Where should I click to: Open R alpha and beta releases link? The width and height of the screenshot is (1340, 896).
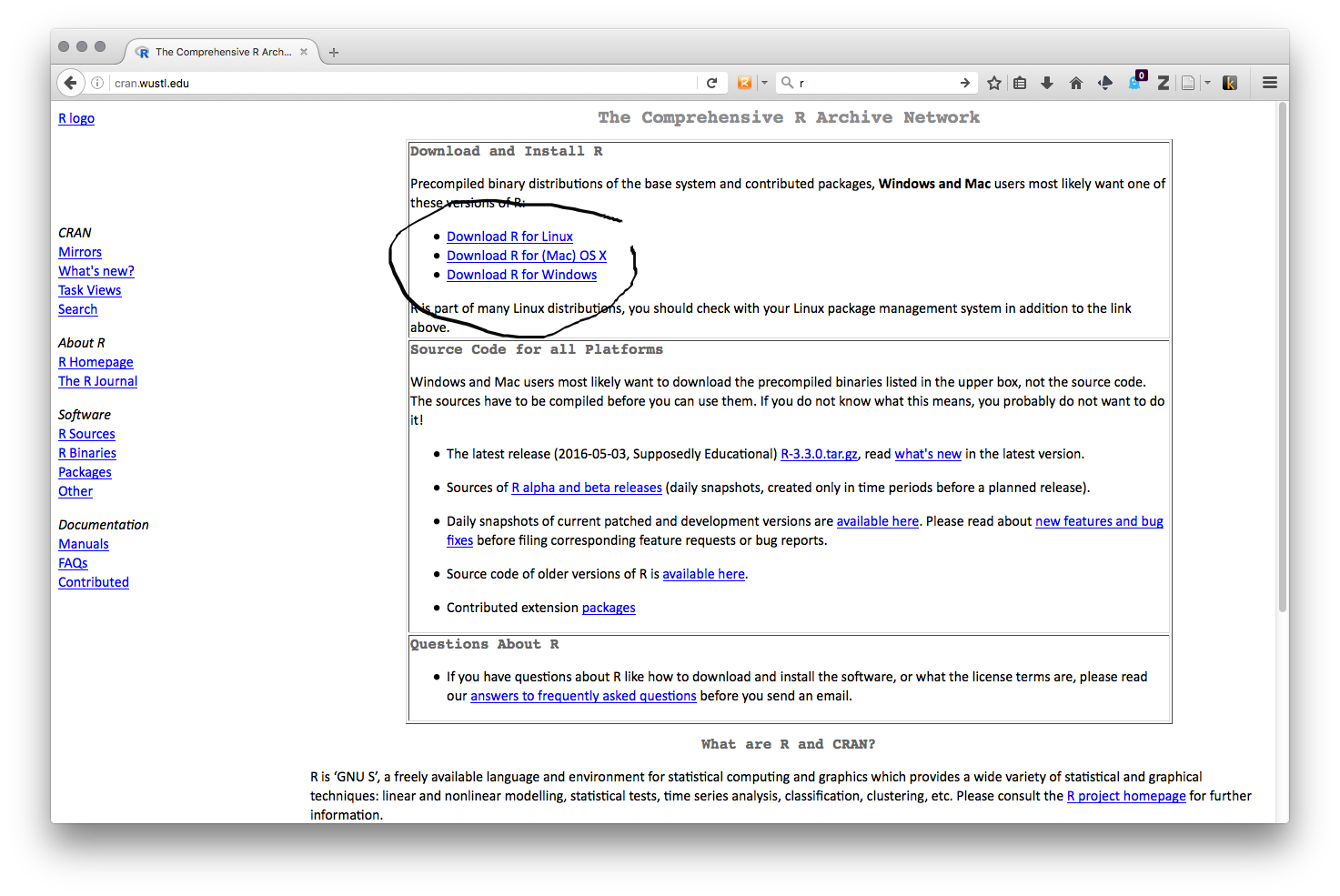coord(587,488)
